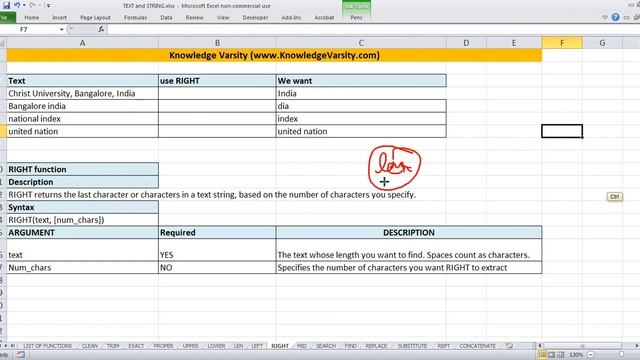This screenshot has height=360, width=640.
Task: Click the Save icon in quick access toolbar
Action: coord(7,5)
